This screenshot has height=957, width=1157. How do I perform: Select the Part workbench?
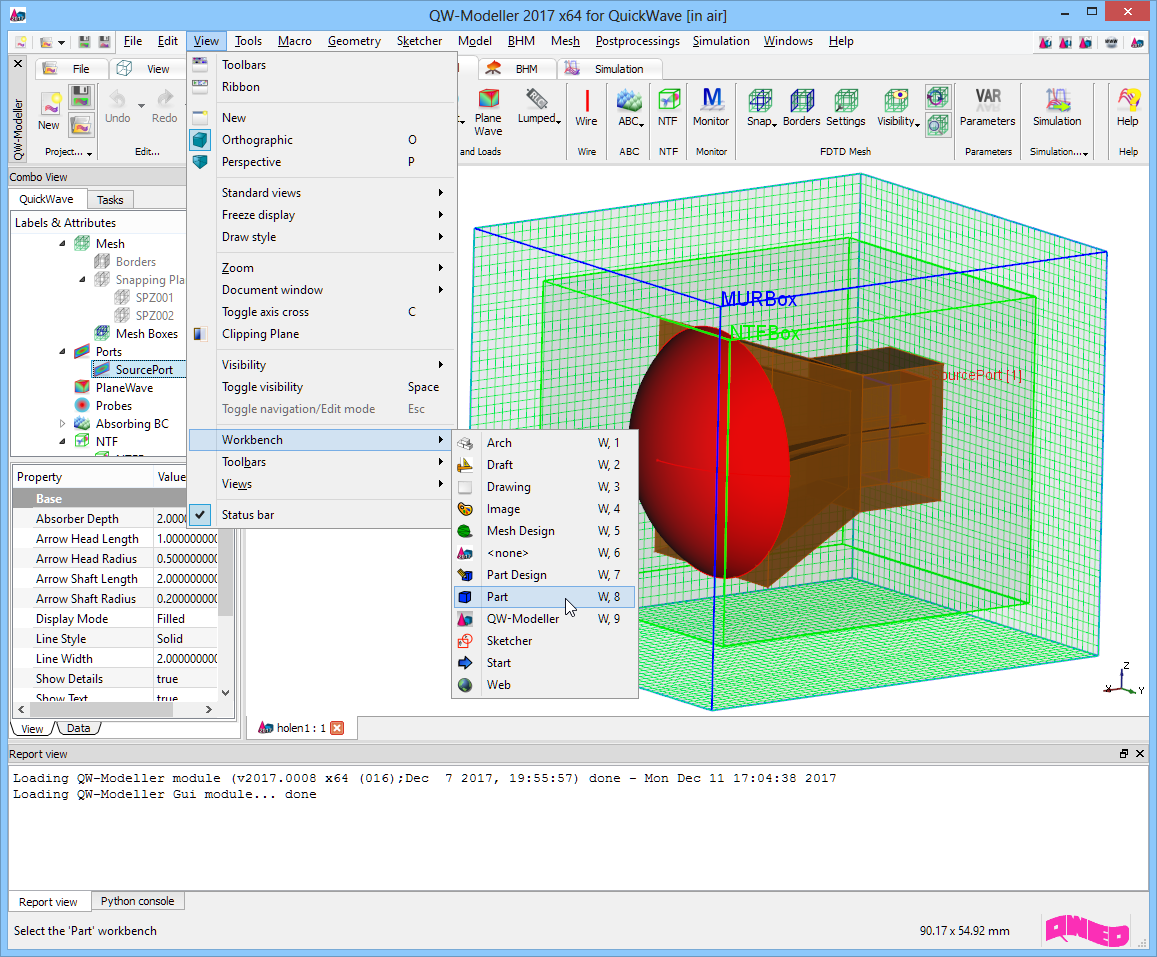coord(545,597)
